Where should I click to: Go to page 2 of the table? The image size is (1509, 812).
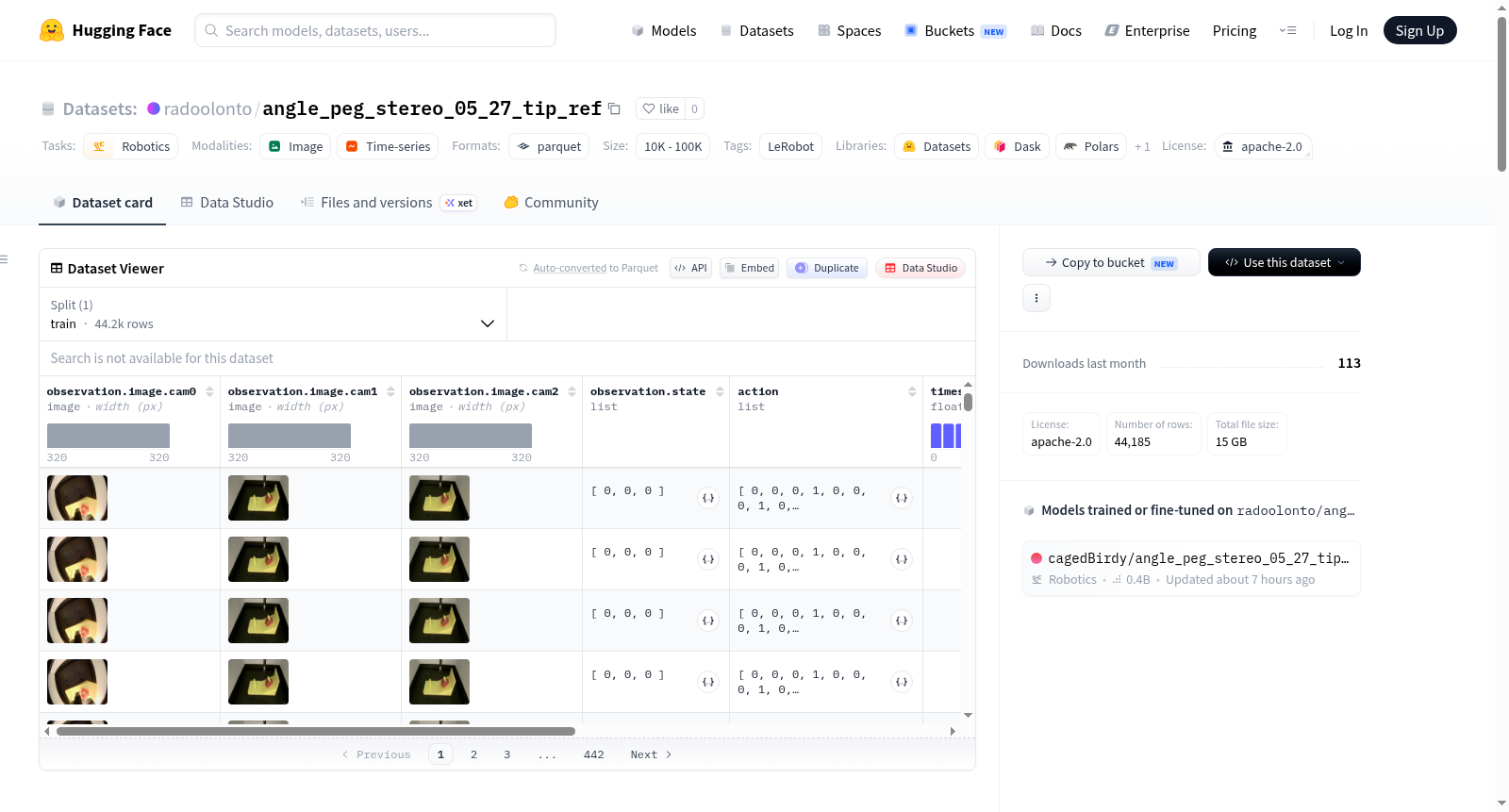pyautogui.click(x=473, y=754)
